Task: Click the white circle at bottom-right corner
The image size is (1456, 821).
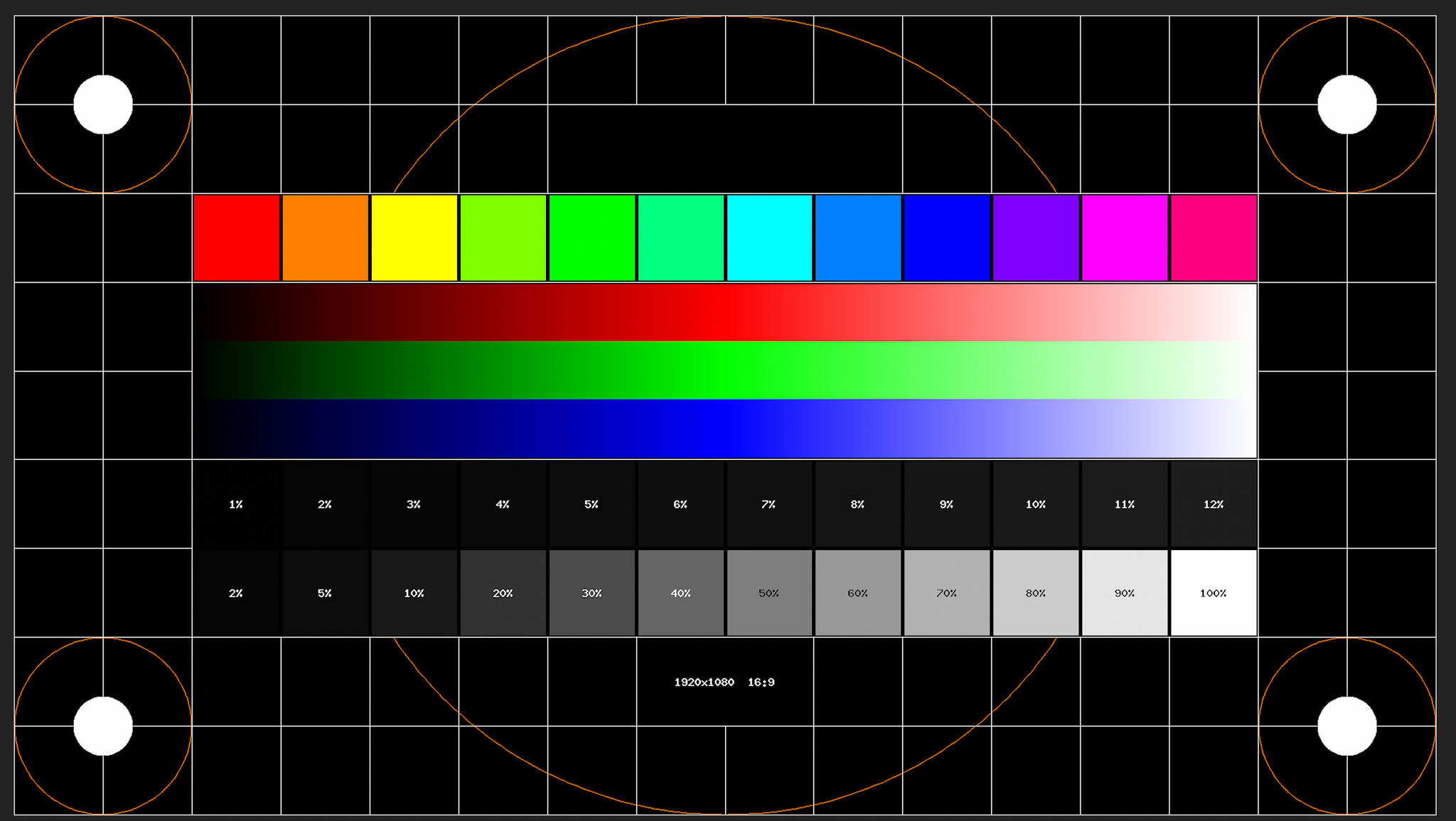Action: coord(1347,726)
